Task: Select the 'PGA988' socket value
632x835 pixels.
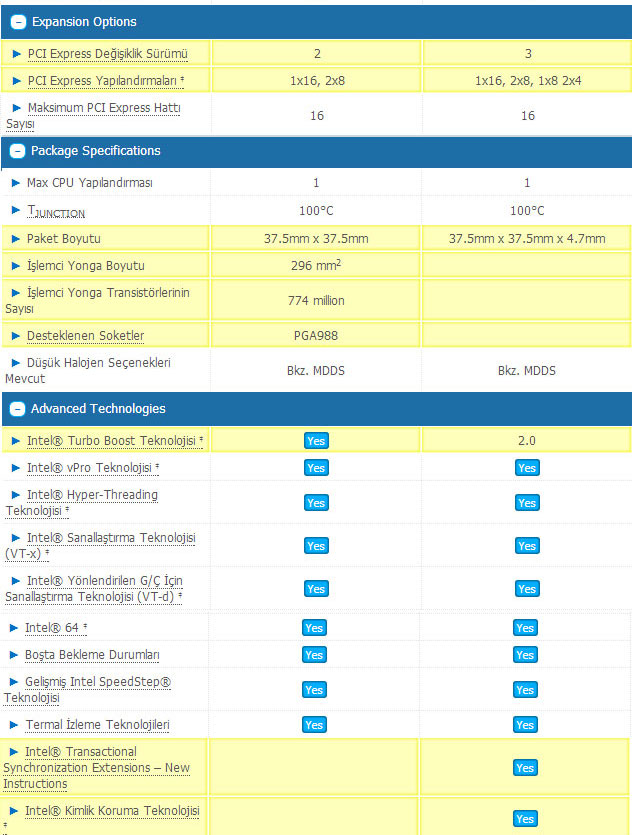Action: coord(316,336)
